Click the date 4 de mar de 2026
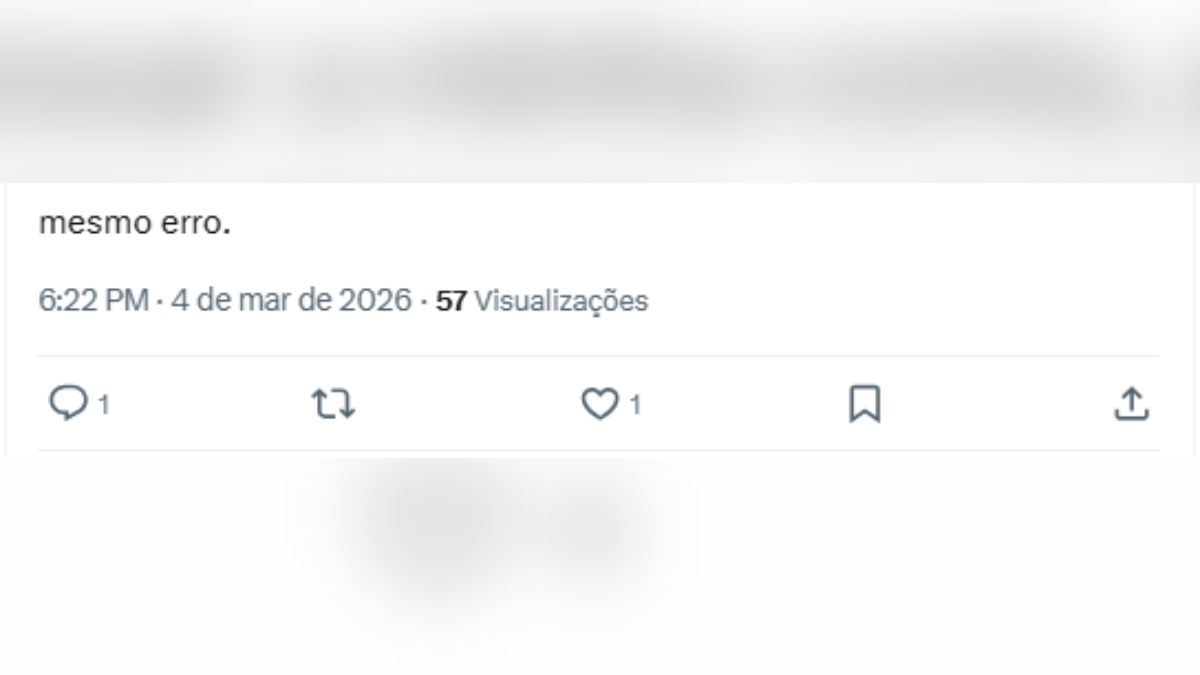The height and width of the screenshot is (675, 1200). pos(291,300)
